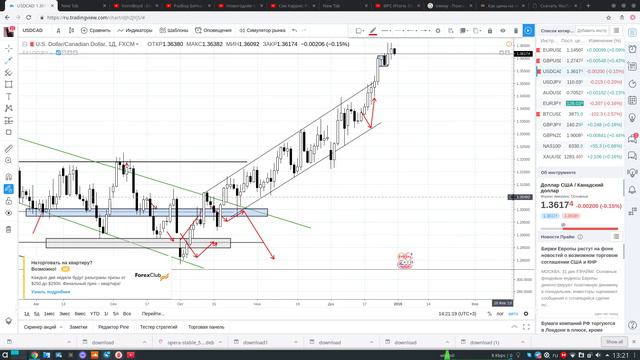
Task: Set the 1Д time range
Action: tap(27, 314)
